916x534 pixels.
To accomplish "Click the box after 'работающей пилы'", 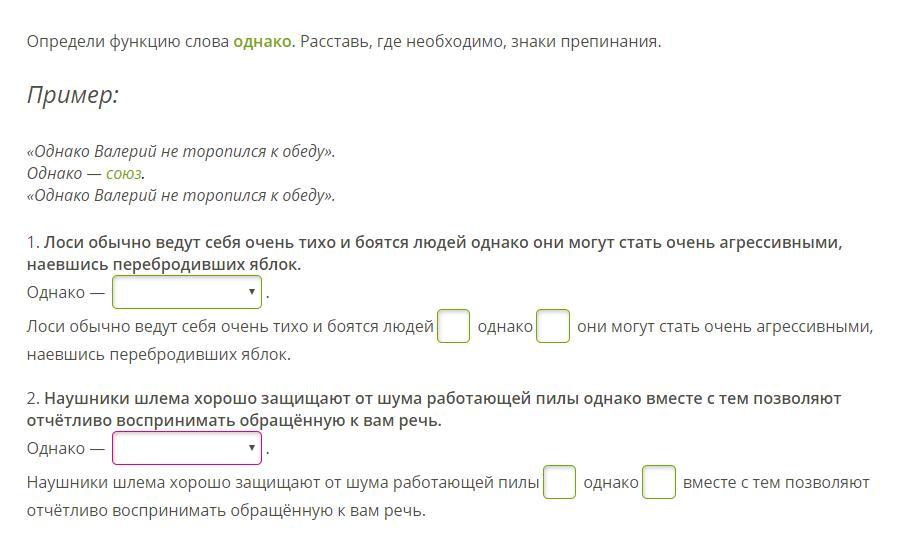I will coord(559,482).
